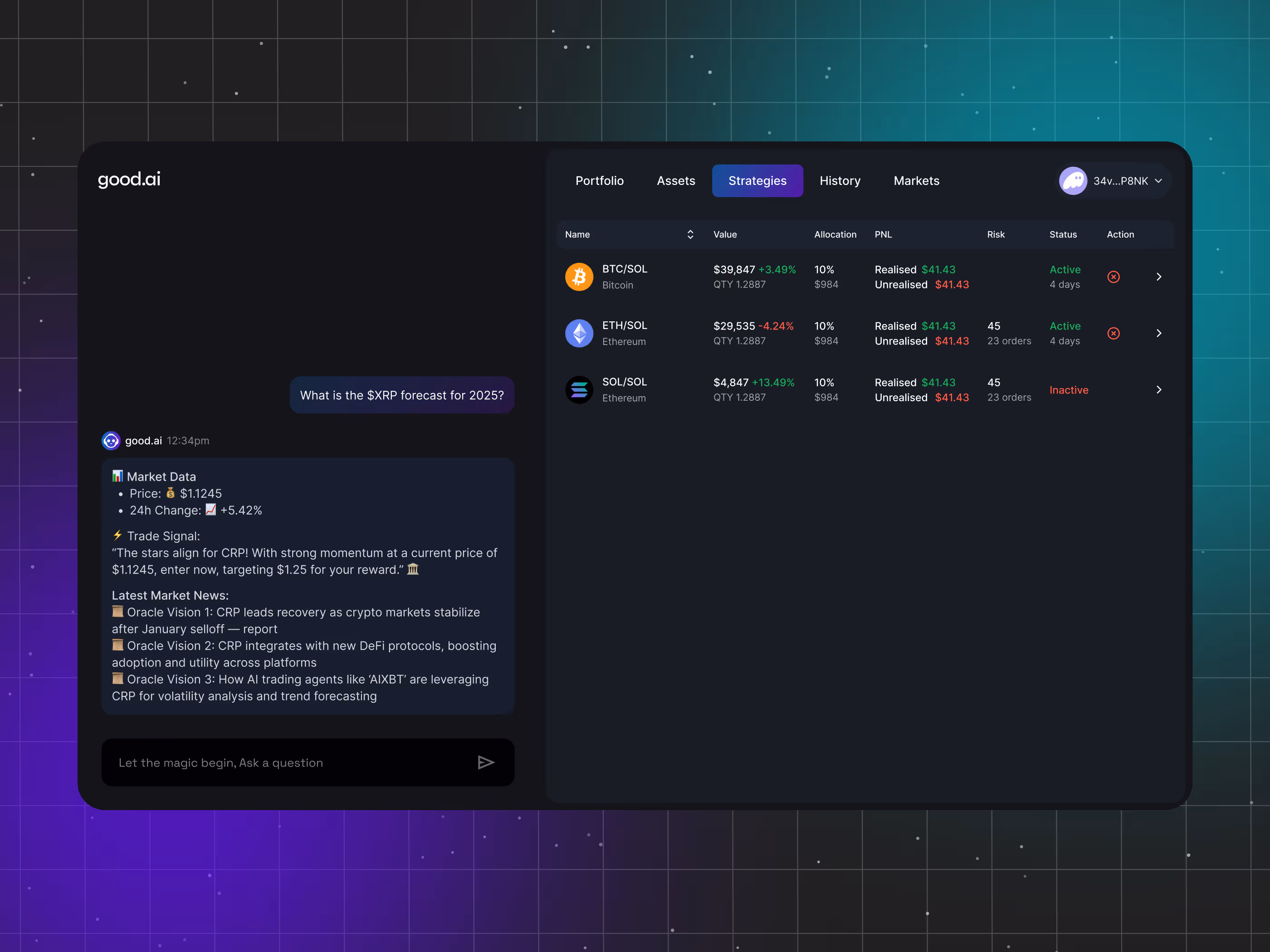Click the good.ai logo
The width and height of the screenshot is (1270, 952).
coord(129,179)
